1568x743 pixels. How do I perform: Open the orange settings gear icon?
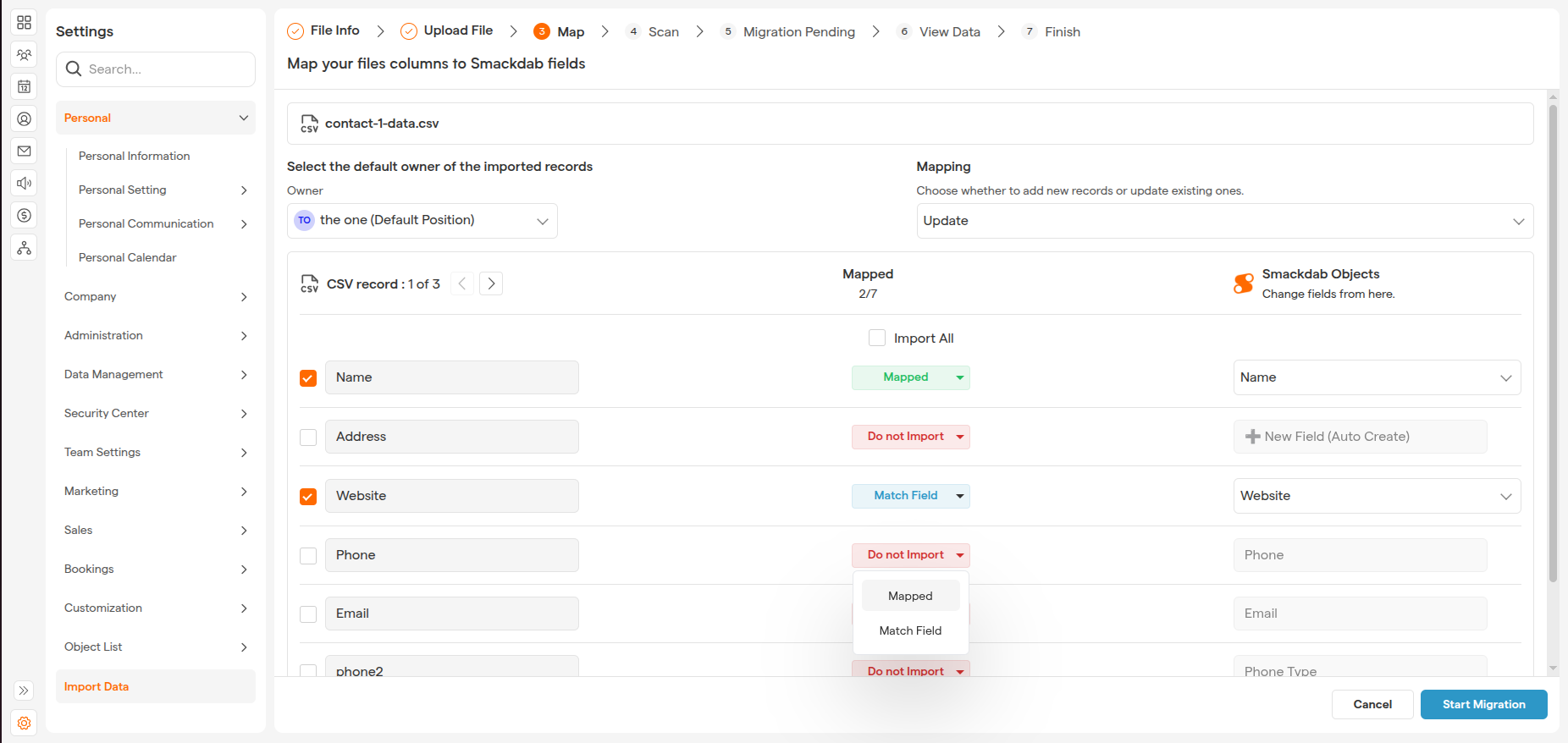[x=24, y=724]
